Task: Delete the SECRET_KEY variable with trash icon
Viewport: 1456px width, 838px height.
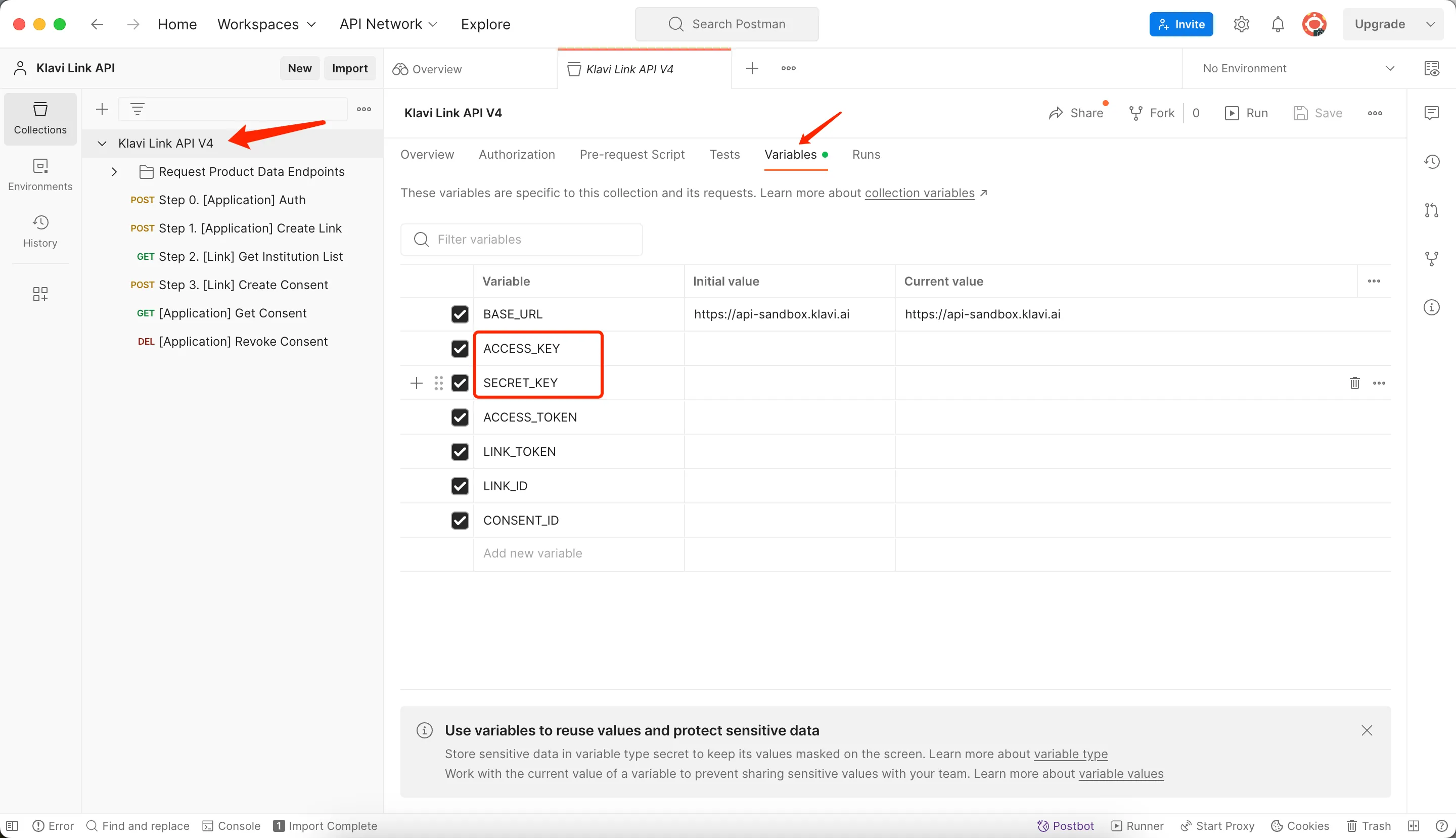Action: click(1354, 383)
